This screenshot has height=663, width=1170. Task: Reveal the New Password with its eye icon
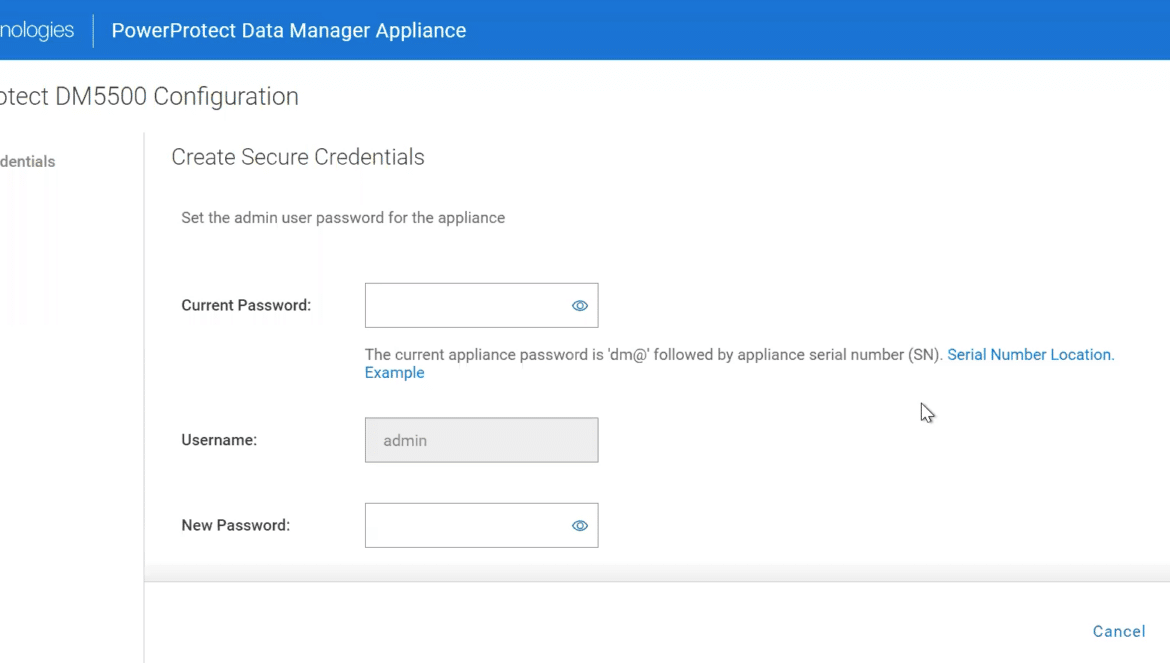point(580,526)
